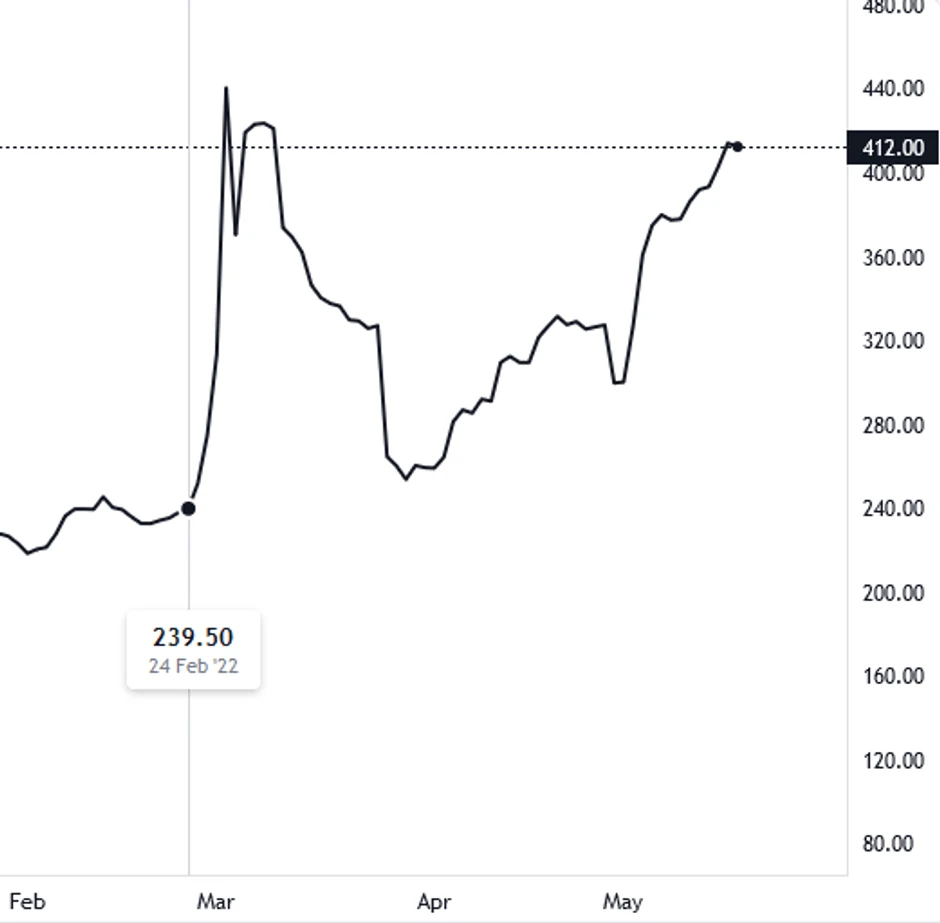This screenshot has width=940, height=923.
Task: Click the early March price spike peak
Action: tap(226, 89)
